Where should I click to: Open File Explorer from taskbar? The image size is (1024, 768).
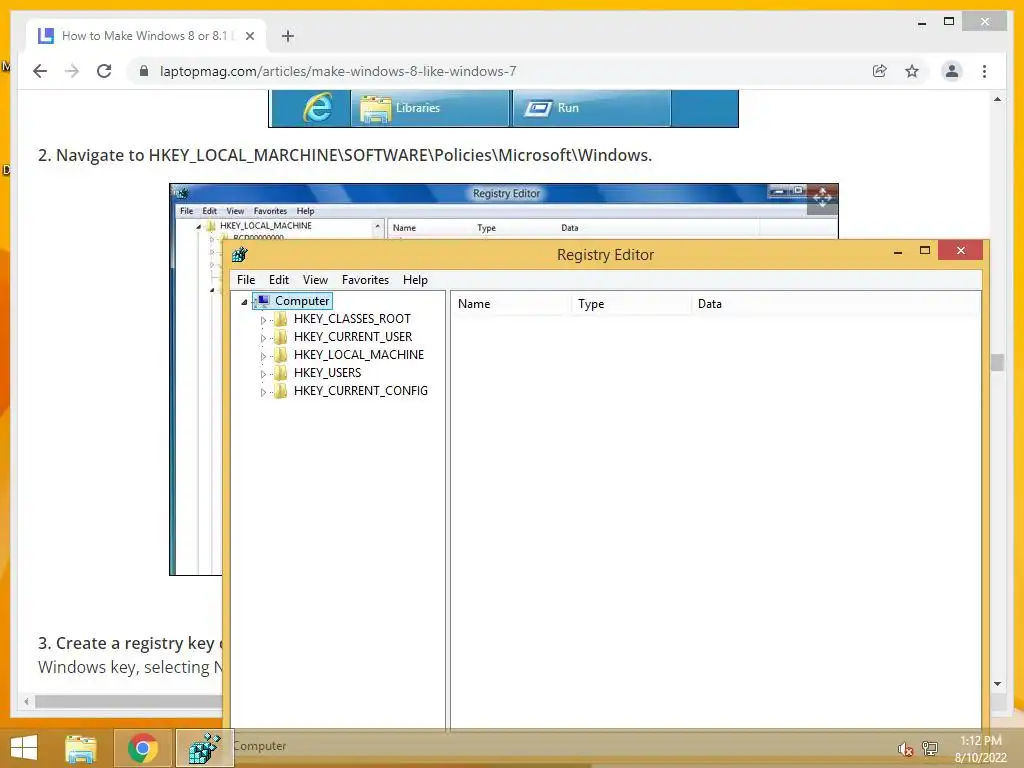pos(80,748)
